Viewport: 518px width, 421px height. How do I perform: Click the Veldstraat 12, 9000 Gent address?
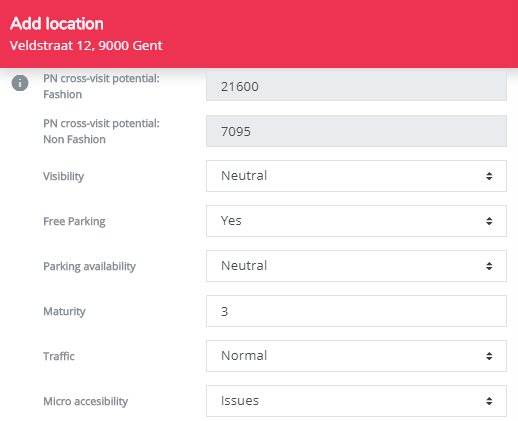86,46
